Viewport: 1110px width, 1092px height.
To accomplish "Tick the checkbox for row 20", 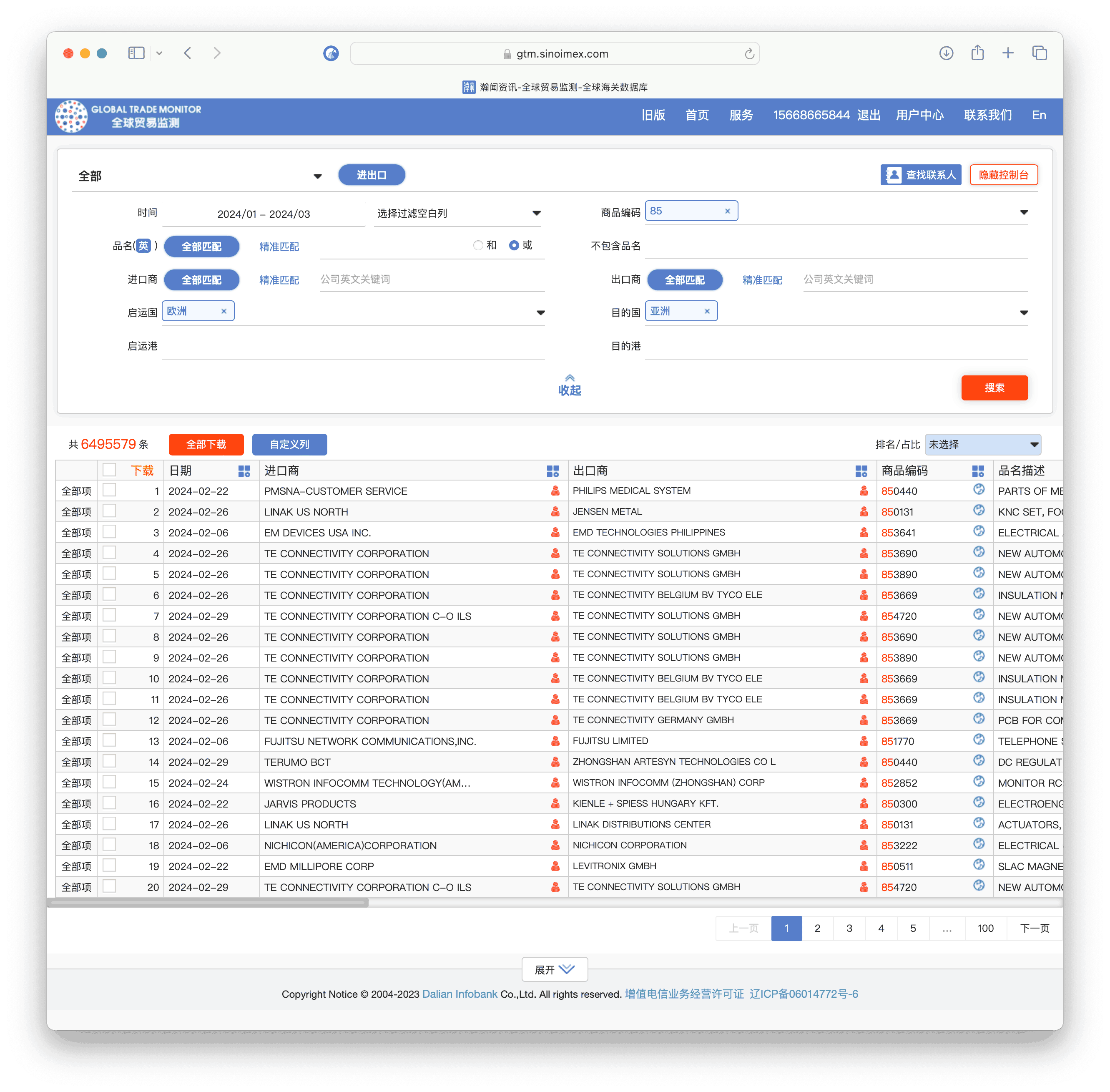I will [109, 887].
